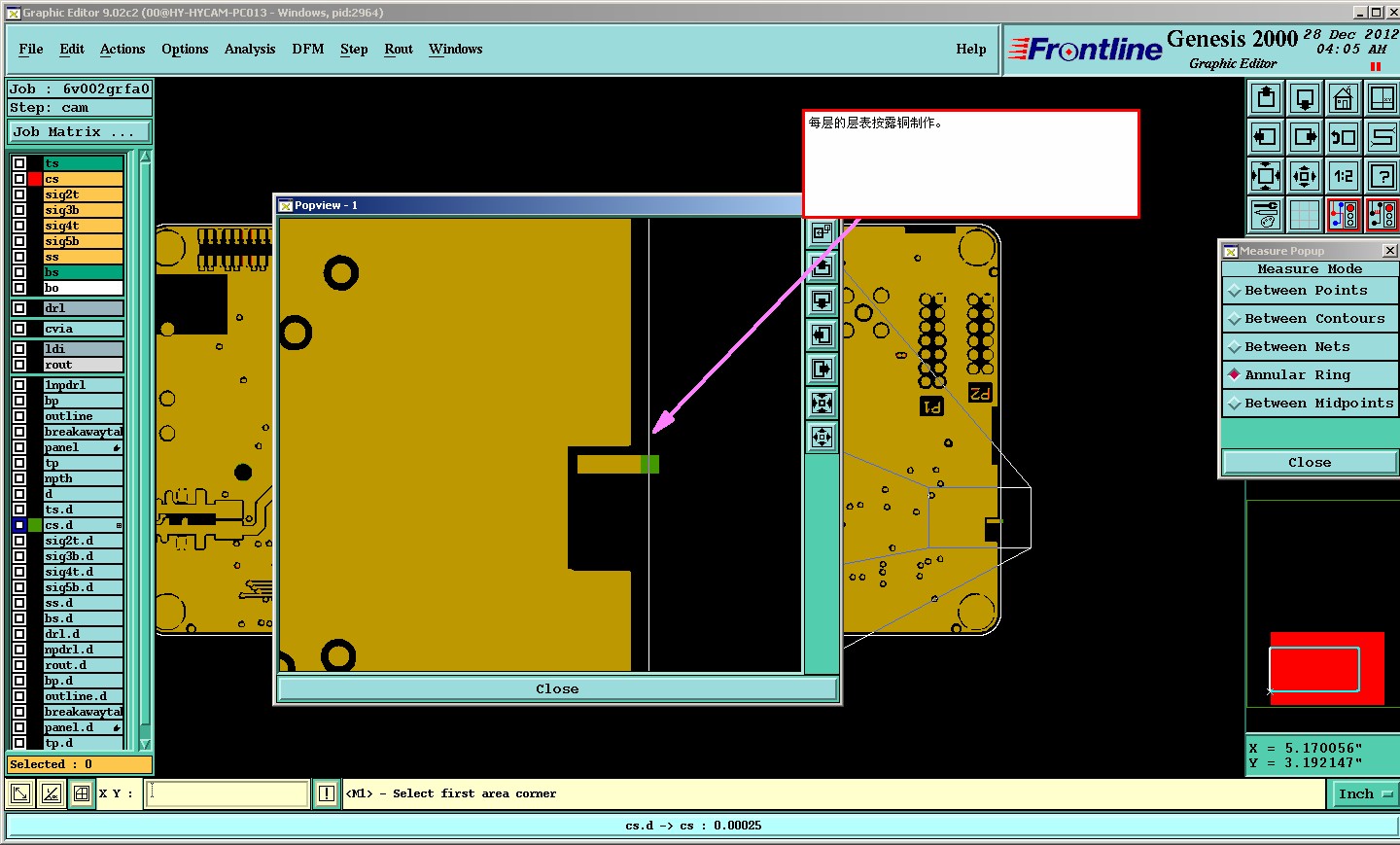Toggle the checkbox for layer rout

coord(19,365)
